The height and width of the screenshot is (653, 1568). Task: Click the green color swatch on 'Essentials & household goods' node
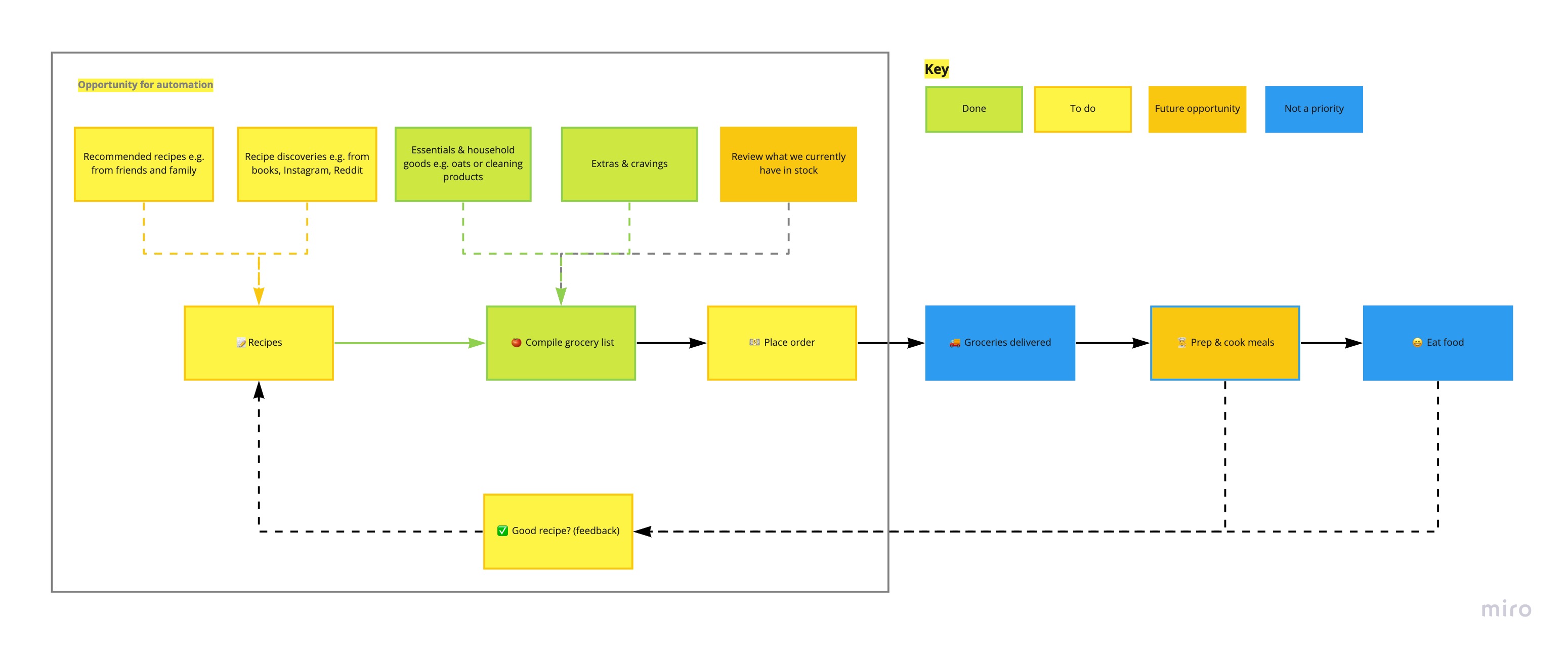pos(468,165)
